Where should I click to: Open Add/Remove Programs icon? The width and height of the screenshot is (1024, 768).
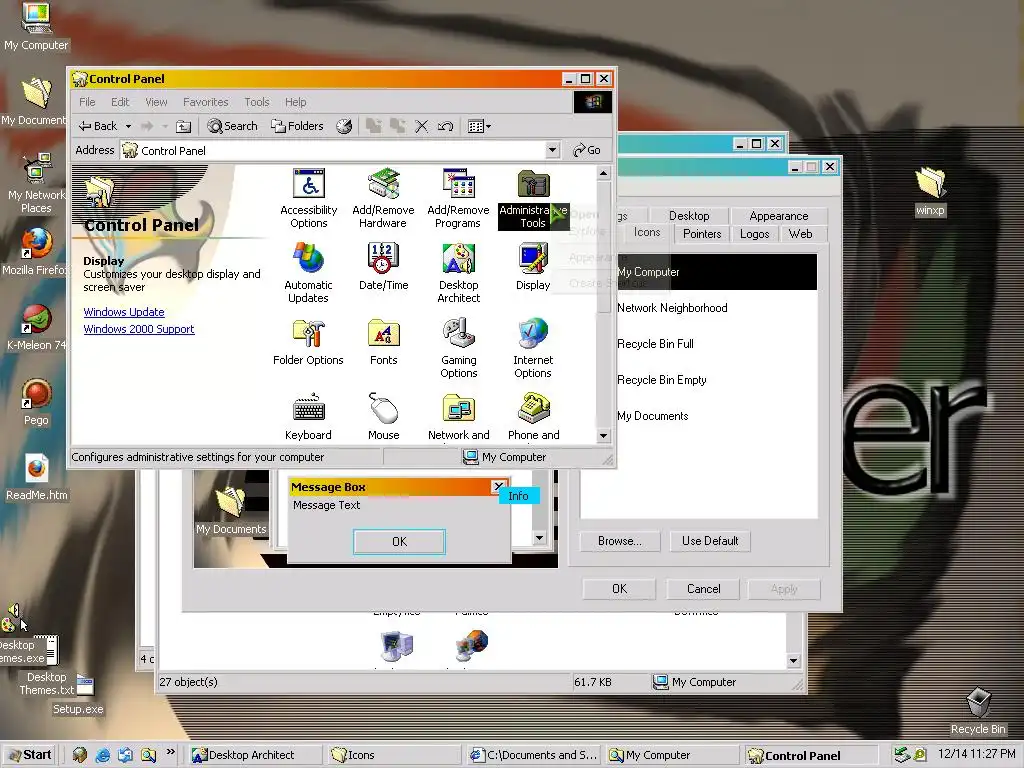[x=458, y=199]
